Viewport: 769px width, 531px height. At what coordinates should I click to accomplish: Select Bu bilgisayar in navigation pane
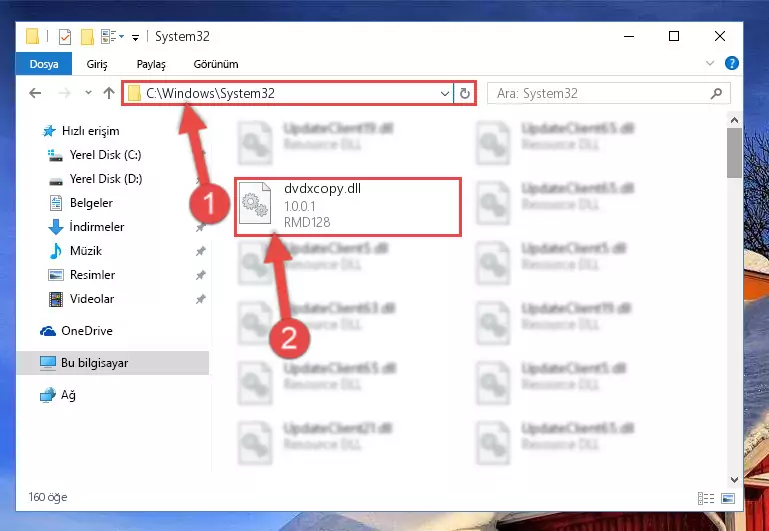112,363
